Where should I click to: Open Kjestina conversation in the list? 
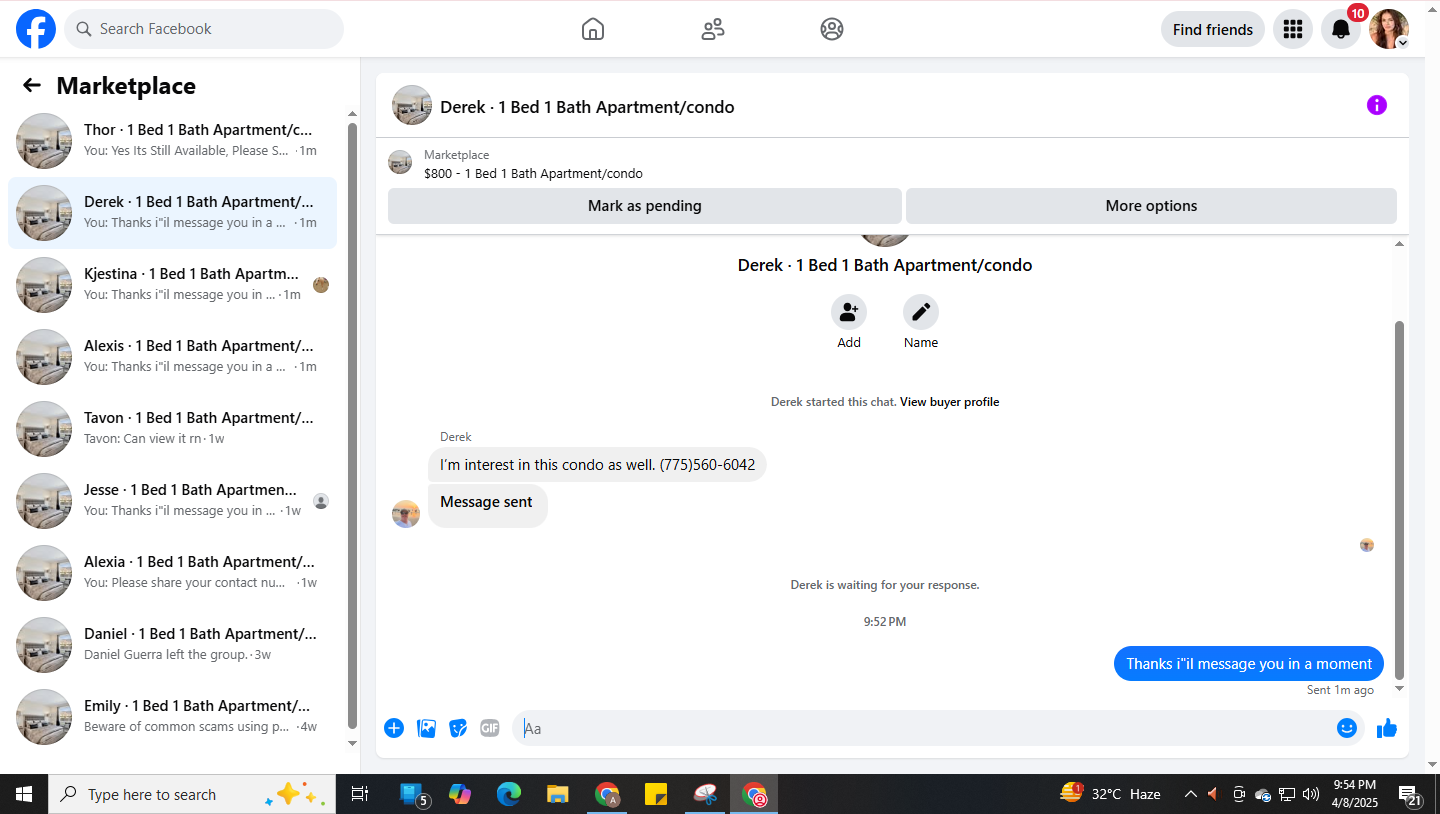pos(172,285)
